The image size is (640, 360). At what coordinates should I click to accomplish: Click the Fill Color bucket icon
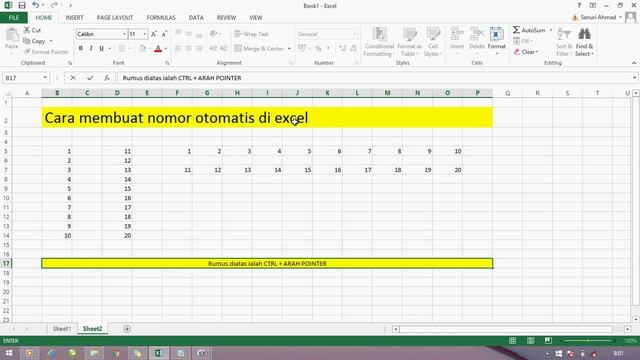pos(142,49)
